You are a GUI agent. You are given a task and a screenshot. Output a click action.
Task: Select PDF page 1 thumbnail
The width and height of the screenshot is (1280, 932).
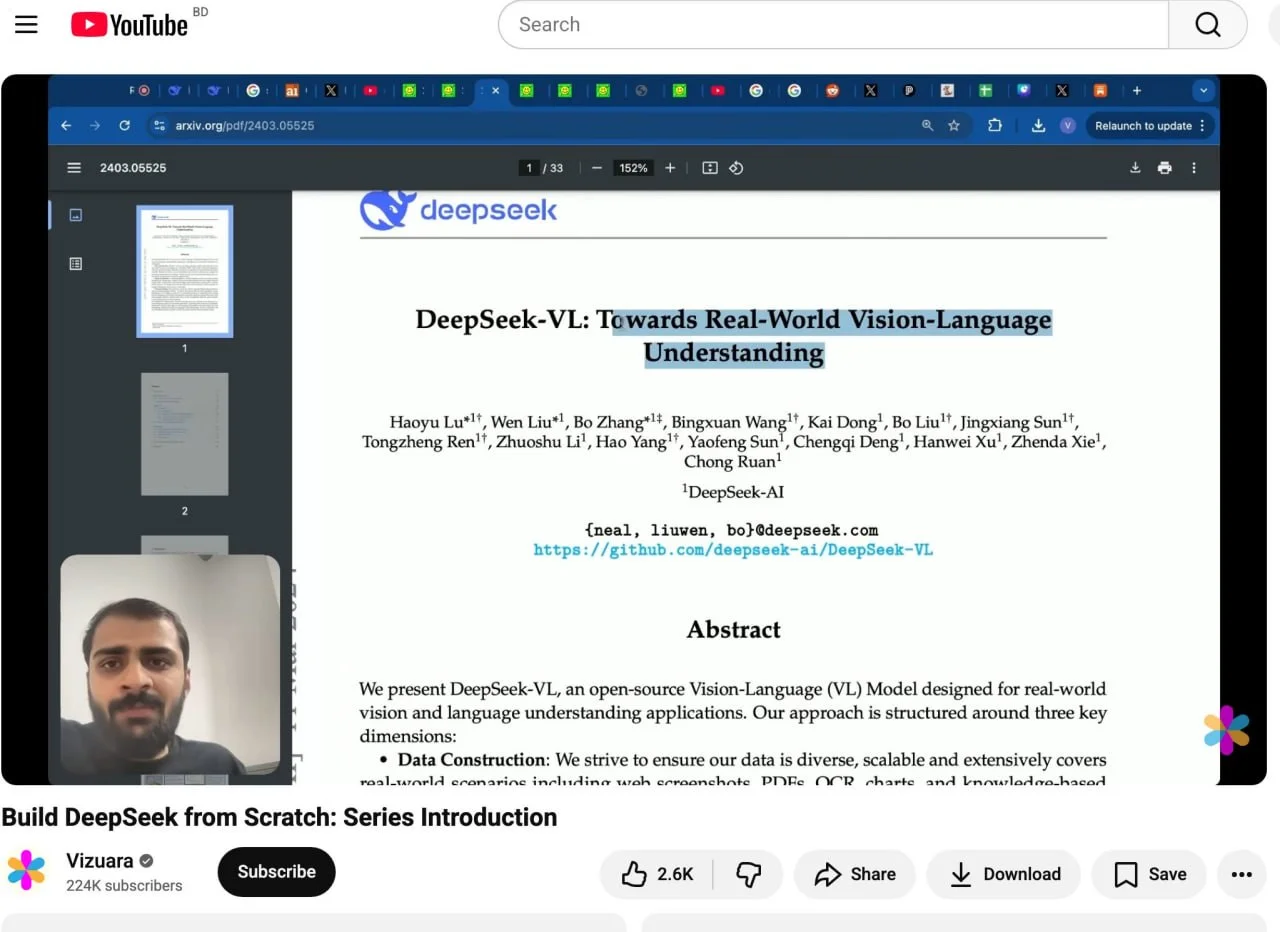(184, 271)
